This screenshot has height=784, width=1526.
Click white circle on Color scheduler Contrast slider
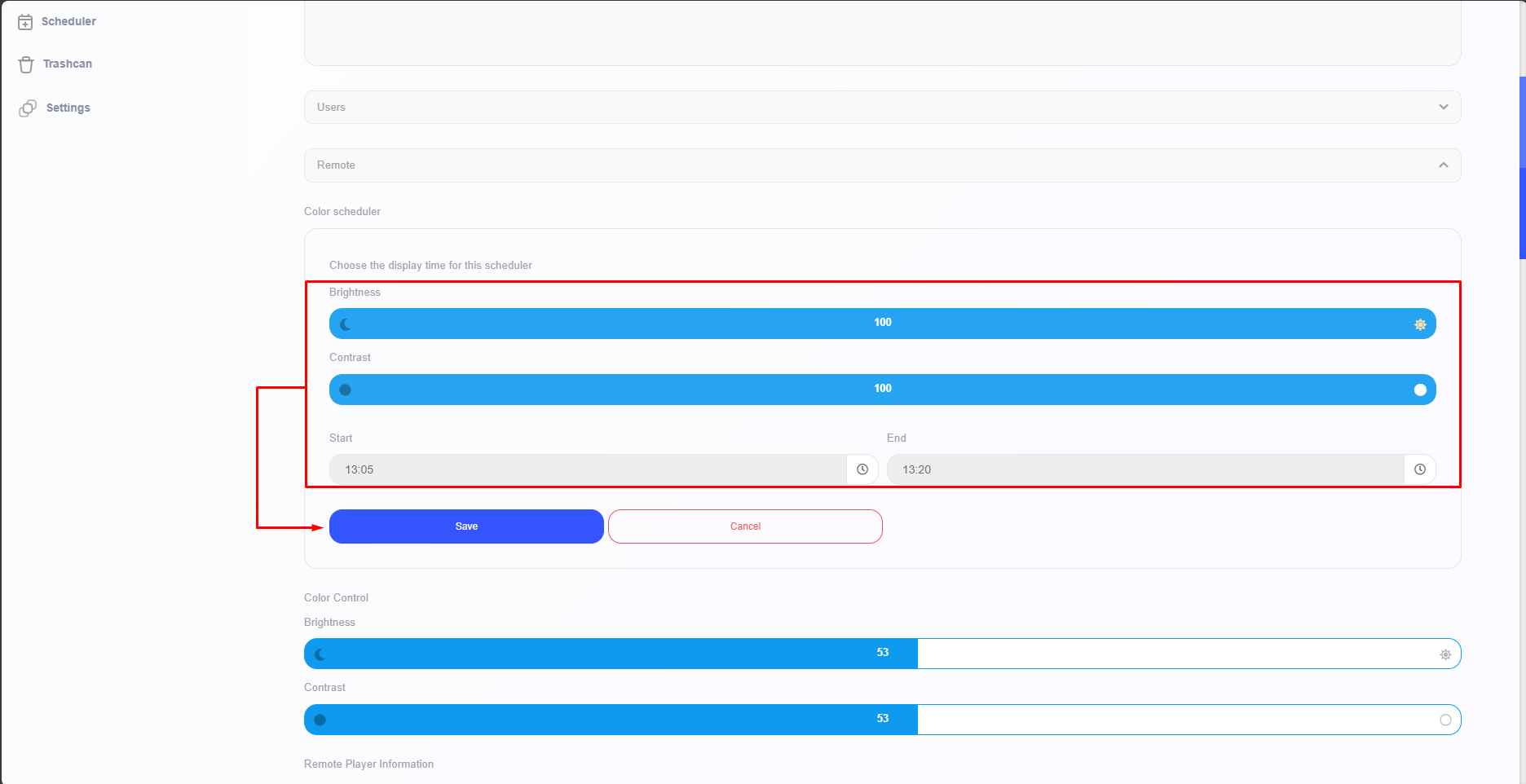click(x=1420, y=390)
